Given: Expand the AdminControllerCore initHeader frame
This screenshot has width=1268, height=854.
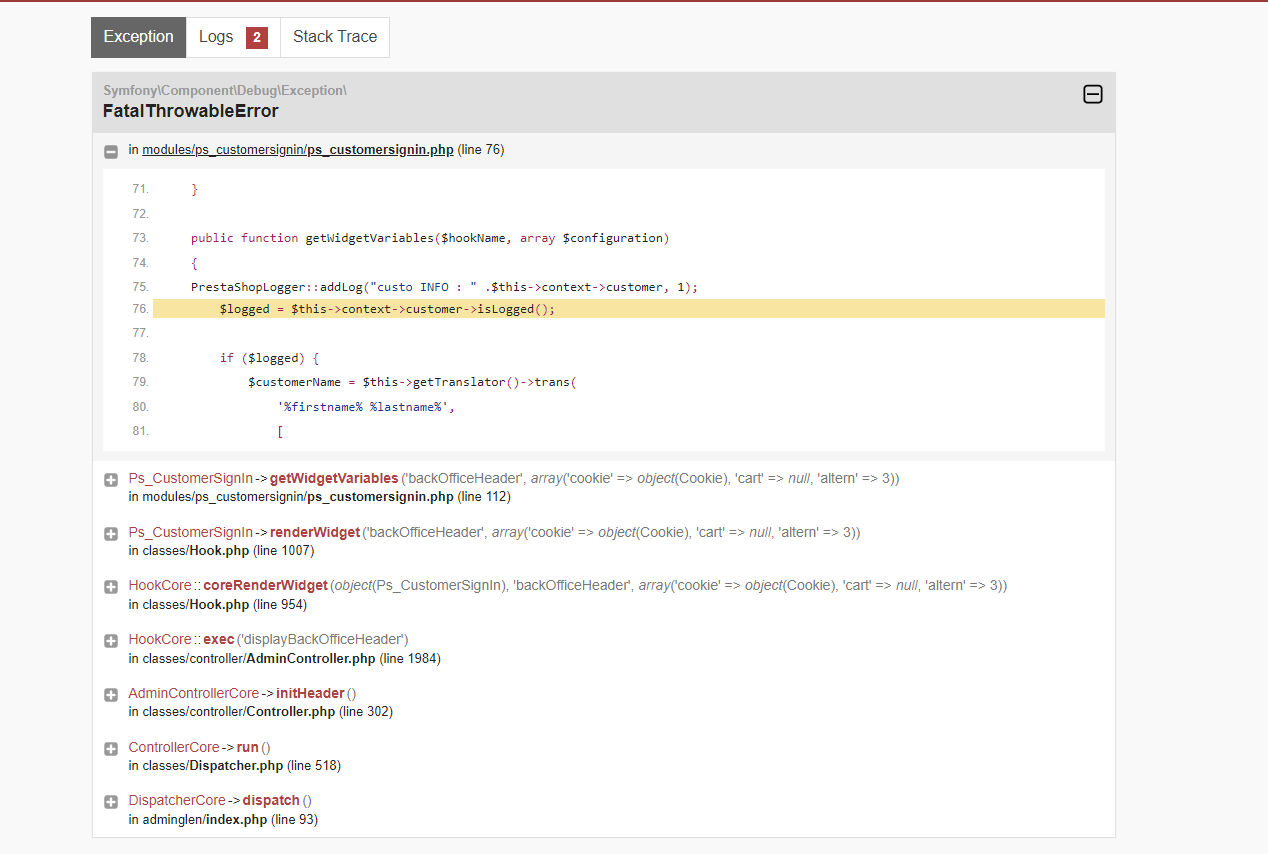Looking at the screenshot, I should coord(110,694).
